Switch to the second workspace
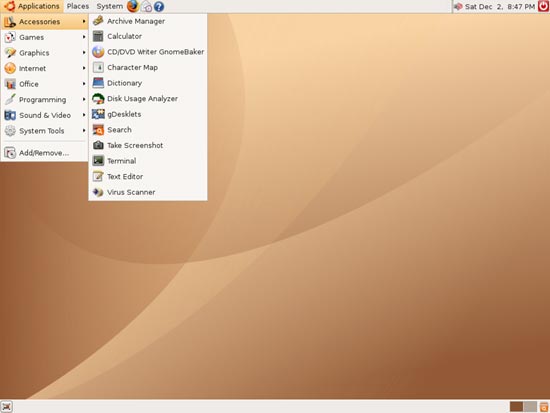This screenshot has width=550, height=413. 530,407
